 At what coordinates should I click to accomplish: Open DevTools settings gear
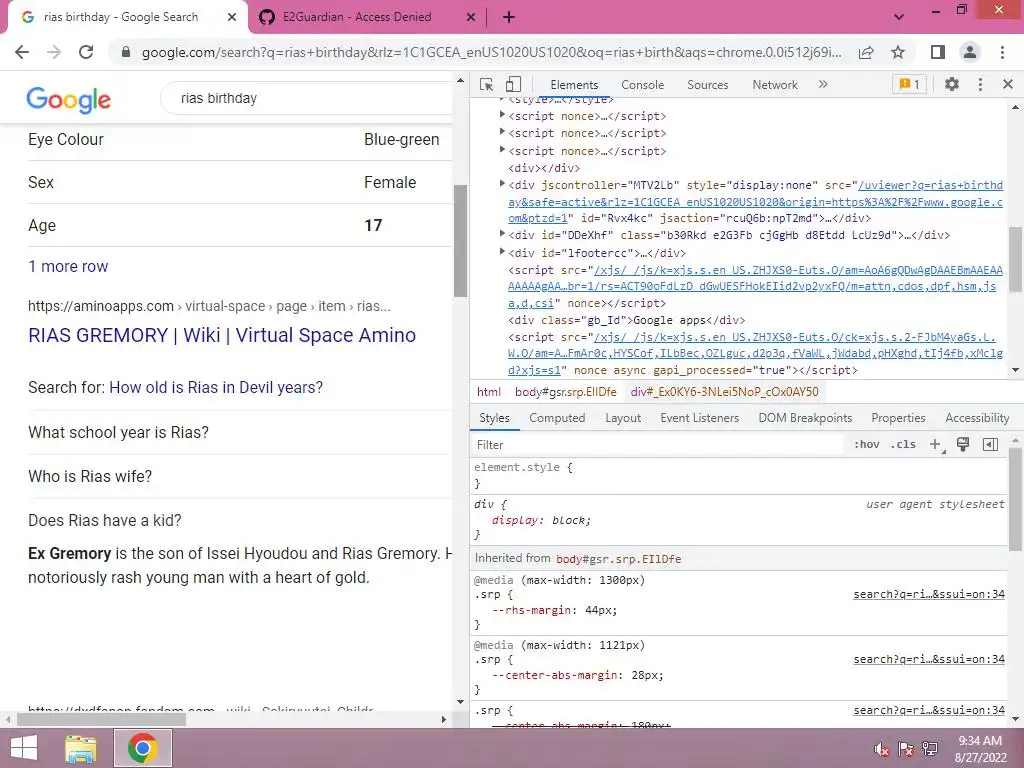coord(952,84)
